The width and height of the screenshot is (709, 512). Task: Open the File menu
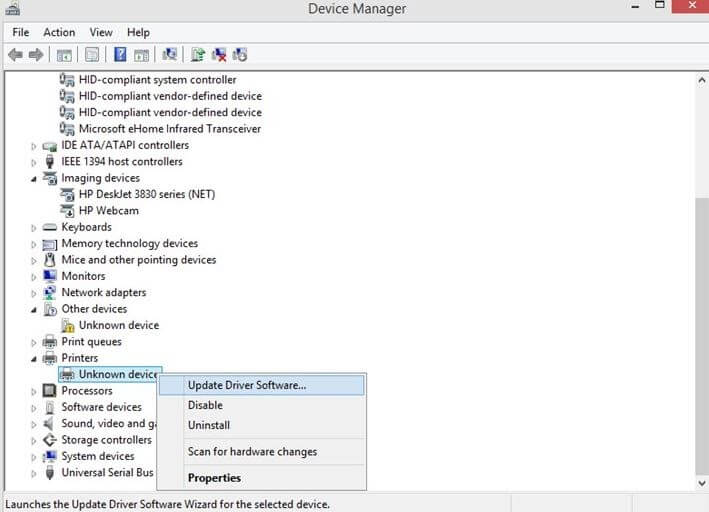(21, 33)
